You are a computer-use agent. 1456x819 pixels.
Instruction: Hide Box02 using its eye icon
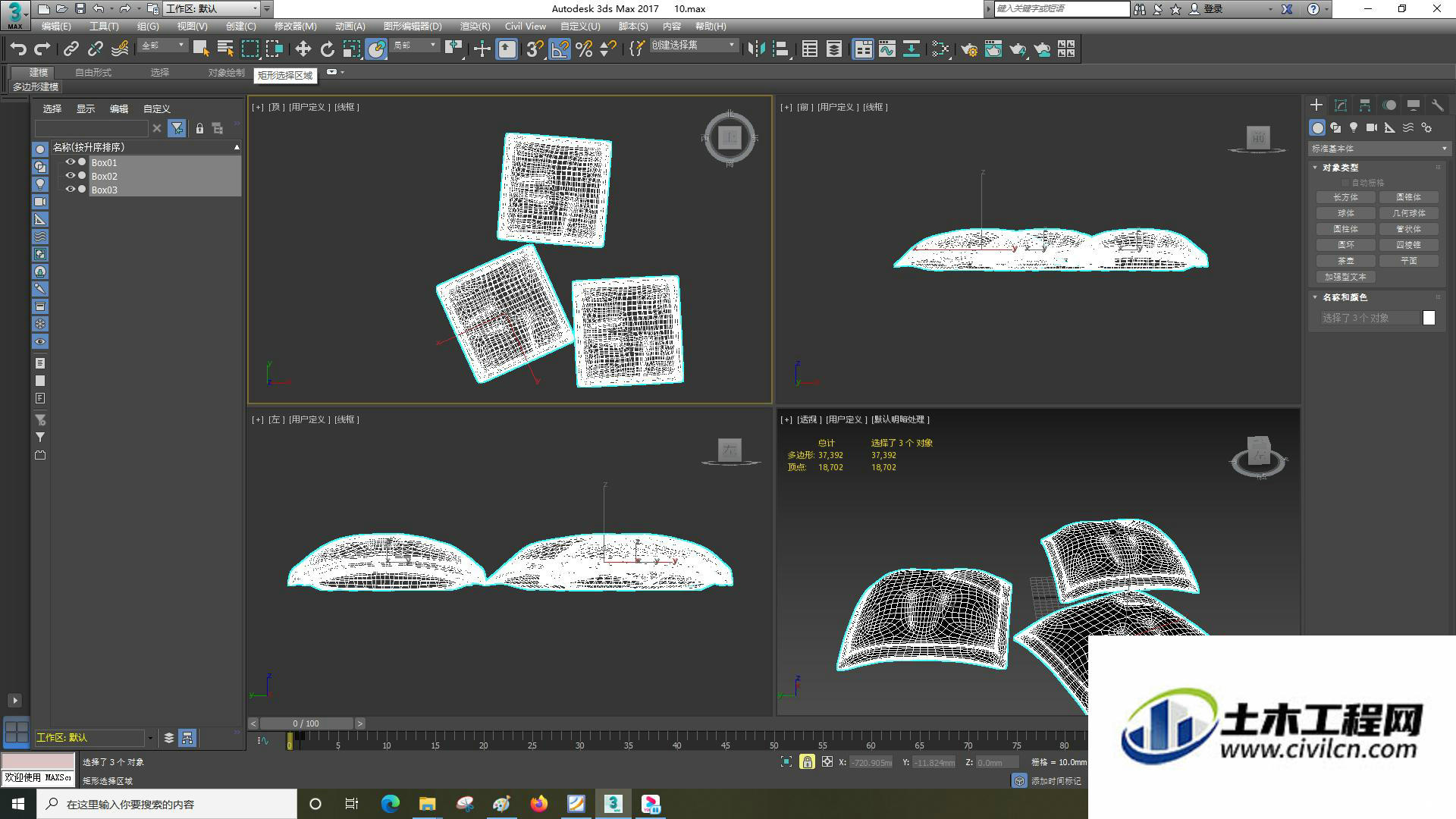[70, 176]
